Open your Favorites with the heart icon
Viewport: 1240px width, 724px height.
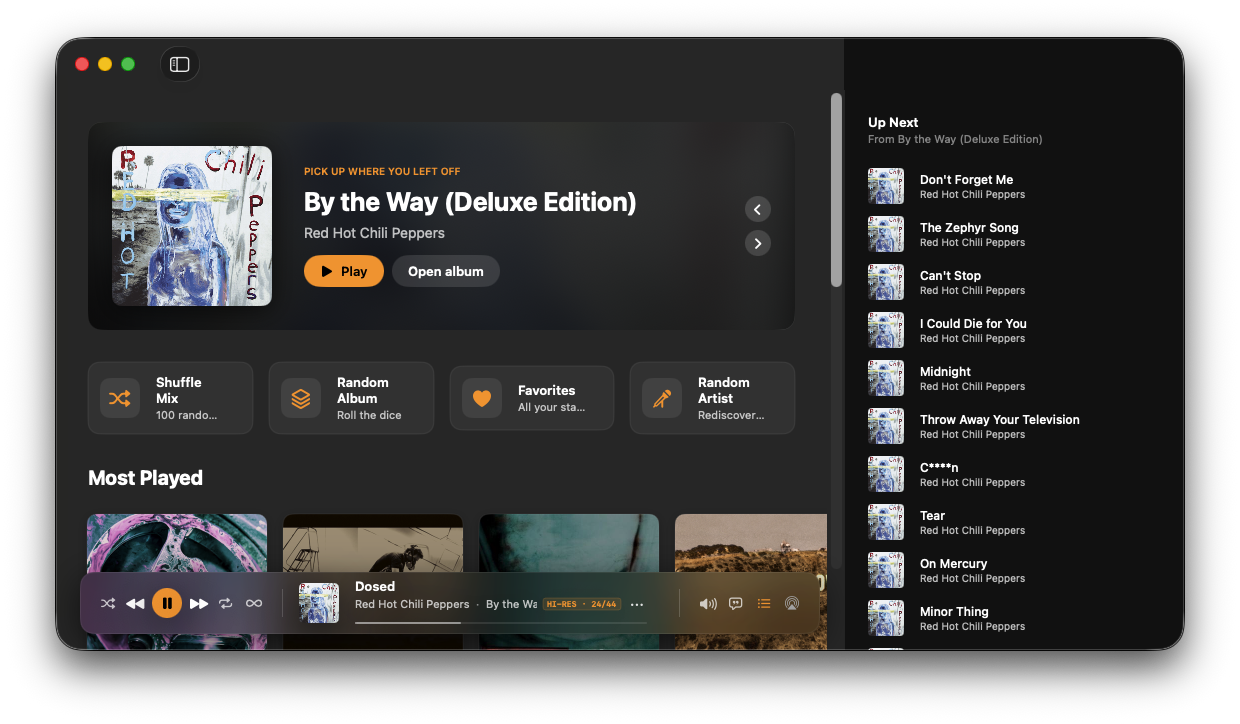[x=481, y=397]
